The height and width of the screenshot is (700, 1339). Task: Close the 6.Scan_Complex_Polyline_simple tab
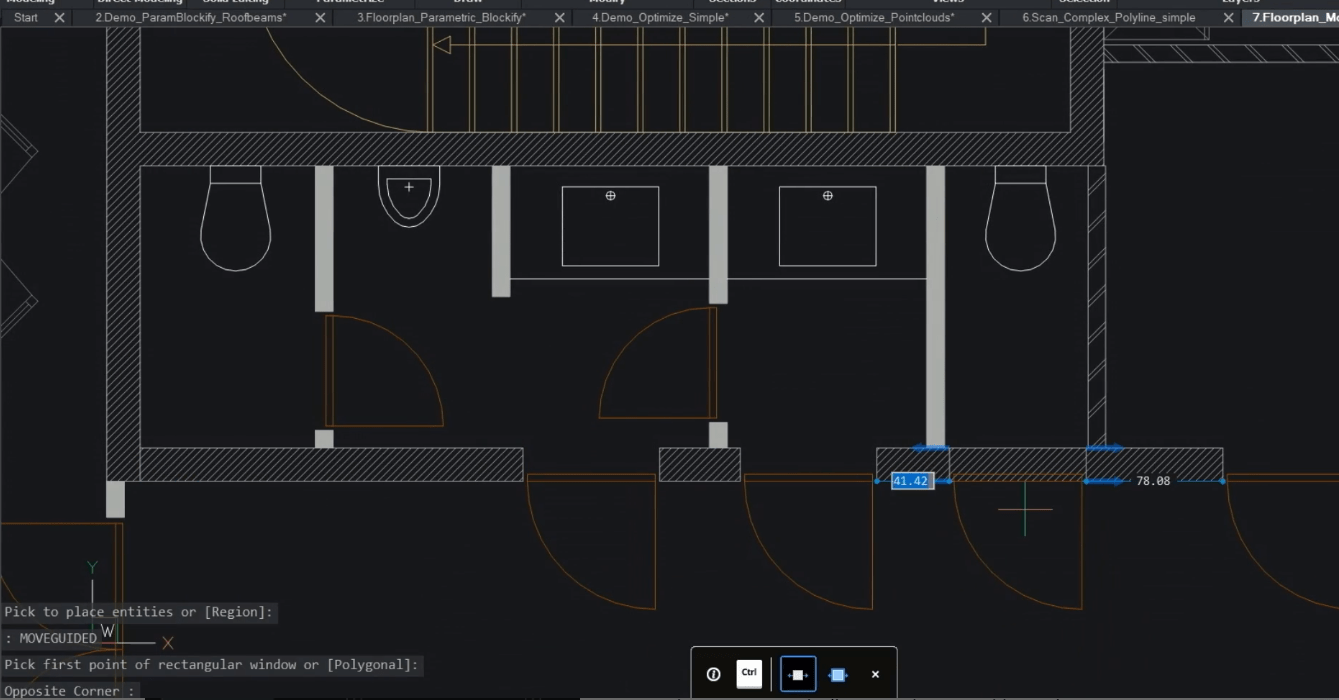(1228, 18)
